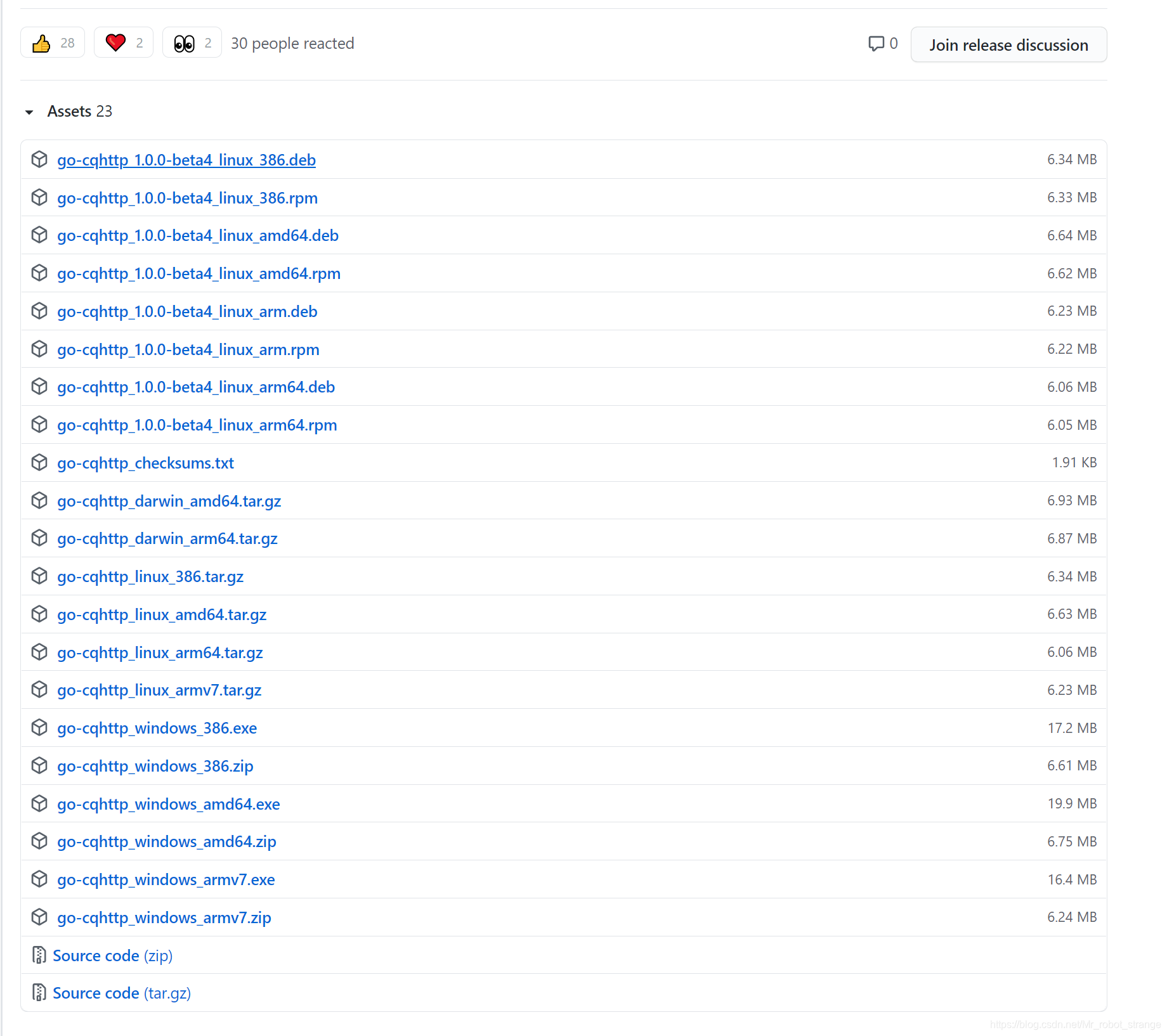Download go-cqhttp_1.0.0-beta4_linux_amd64.rpm
The height and width of the screenshot is (1036, 1167).
coord(199,273)
